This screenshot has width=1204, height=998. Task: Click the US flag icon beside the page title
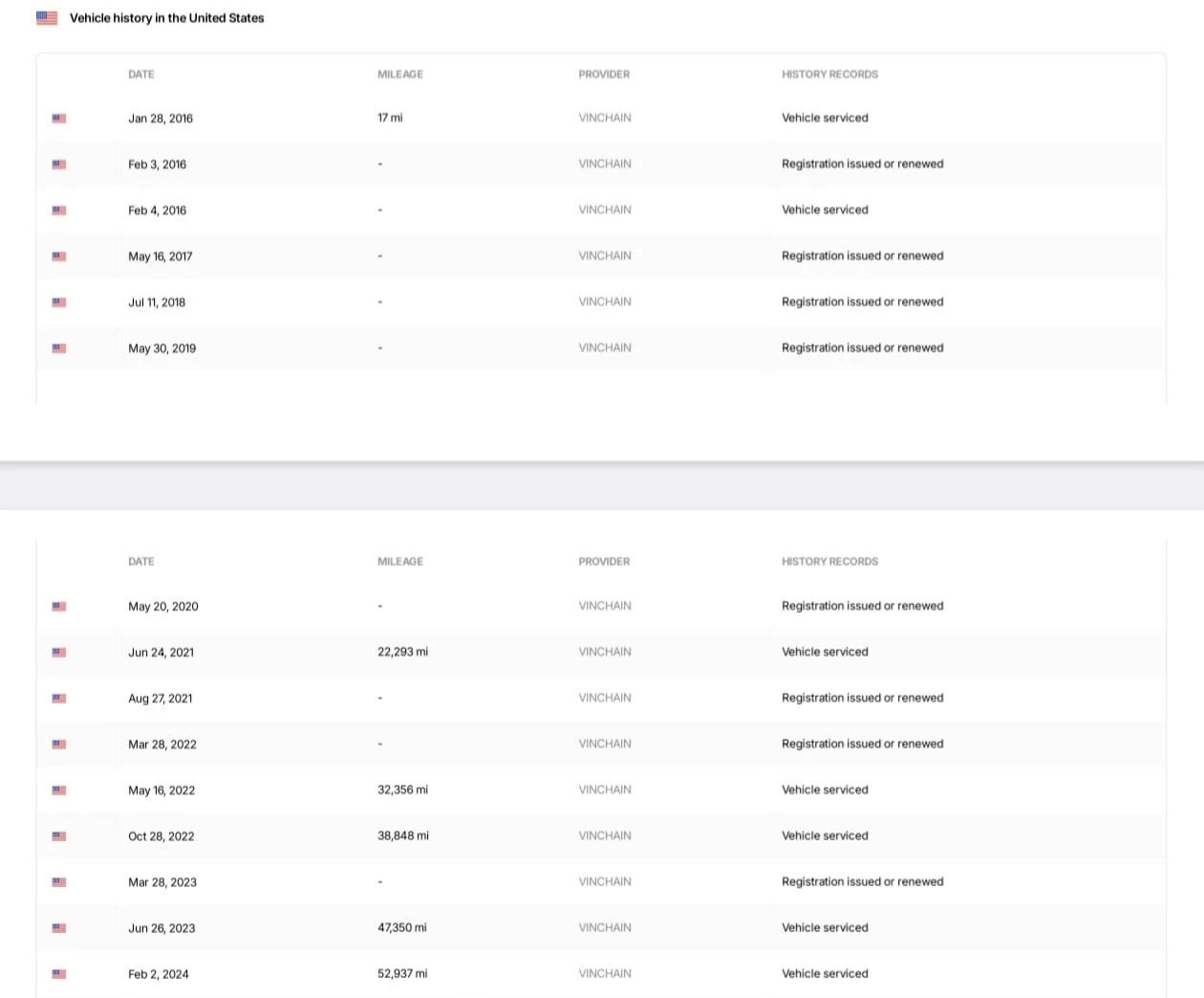tap(47, 18)
